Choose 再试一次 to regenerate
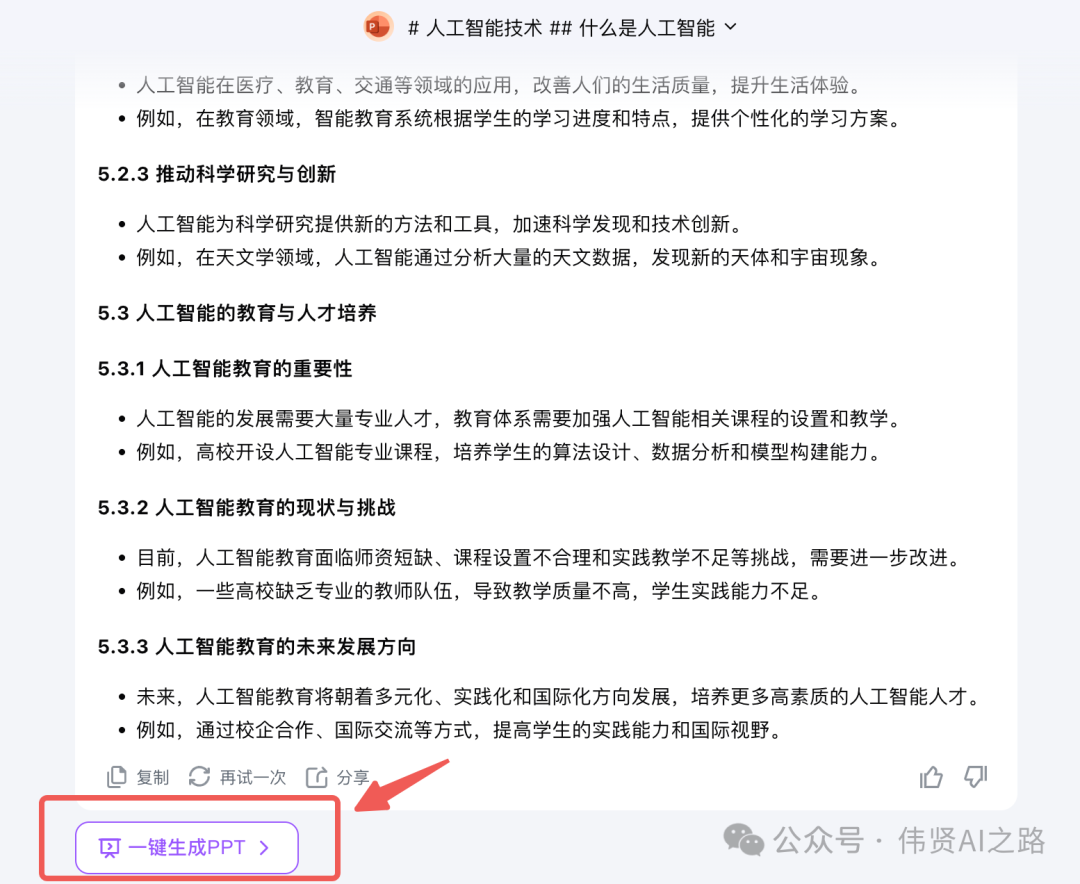The image size is (1080, 884). pyautogui.click(x=252, y=777)
